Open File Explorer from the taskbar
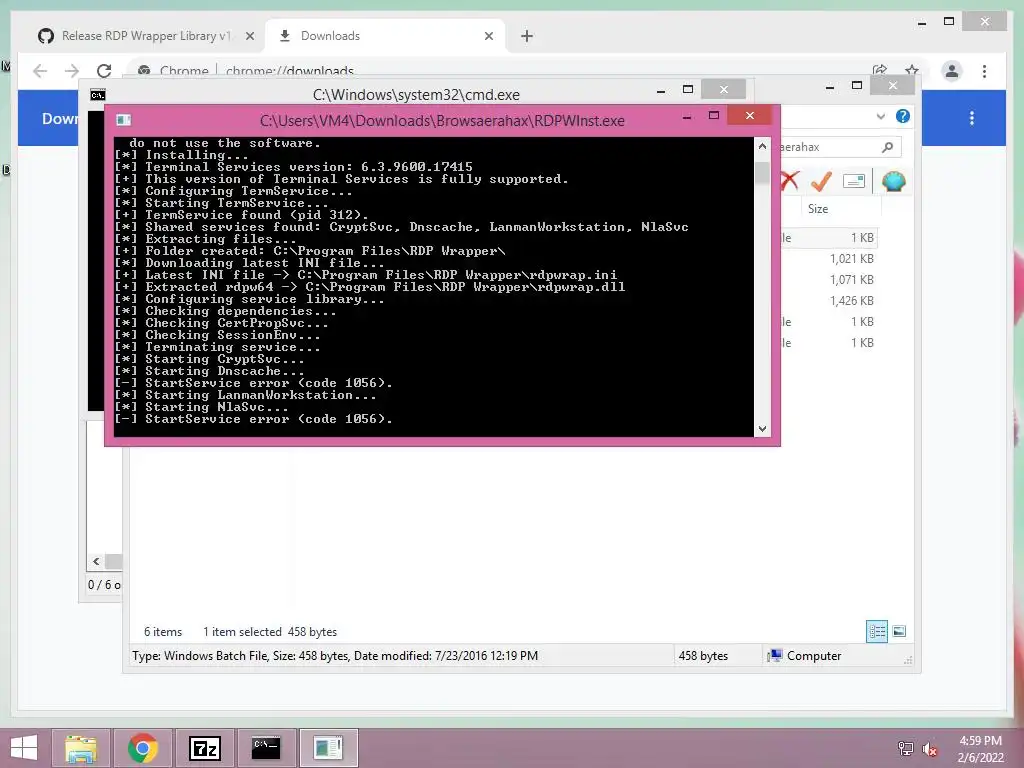 click(x=81, y=748)
